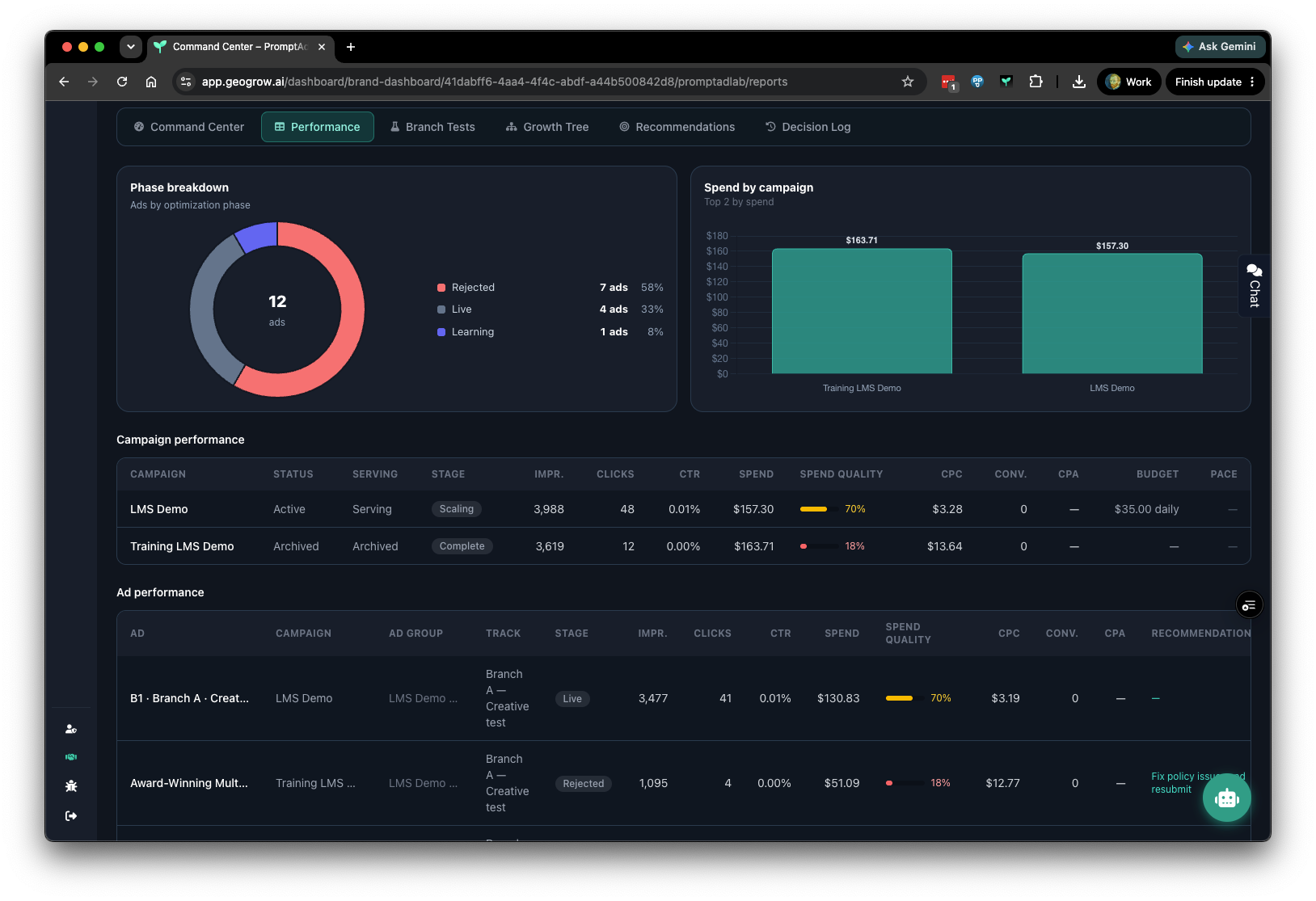Click the user settings sidebar icon
Viewport: 1316px width, 901px height.
[x=71, y=729]
